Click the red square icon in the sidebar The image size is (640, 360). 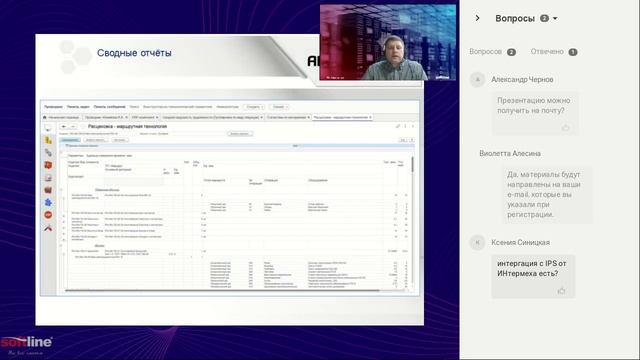[x=48, y=165]
